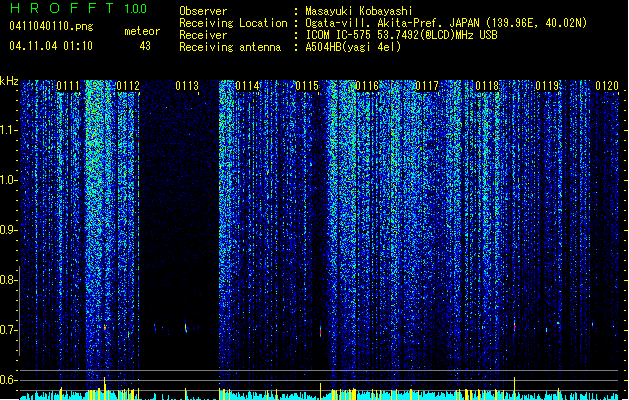Click the 0112 time marker
This screenshot has width=629, height=400.
pos(128,86)
